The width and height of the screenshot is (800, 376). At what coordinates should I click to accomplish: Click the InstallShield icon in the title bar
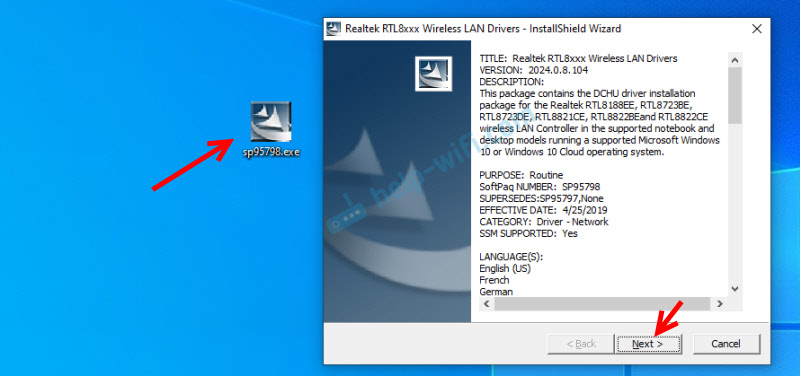(334, 29)
